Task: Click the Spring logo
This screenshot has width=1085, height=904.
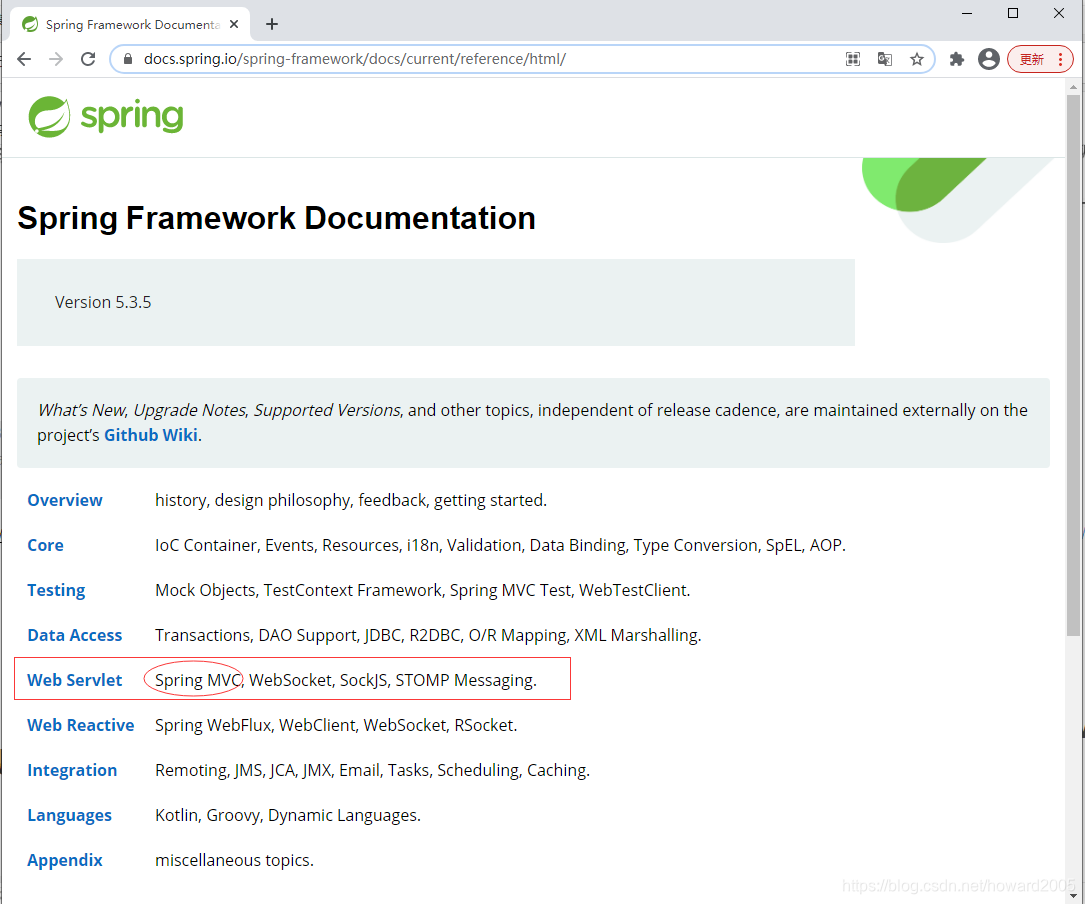Action: pyautogui.click(x=106, y=116)
